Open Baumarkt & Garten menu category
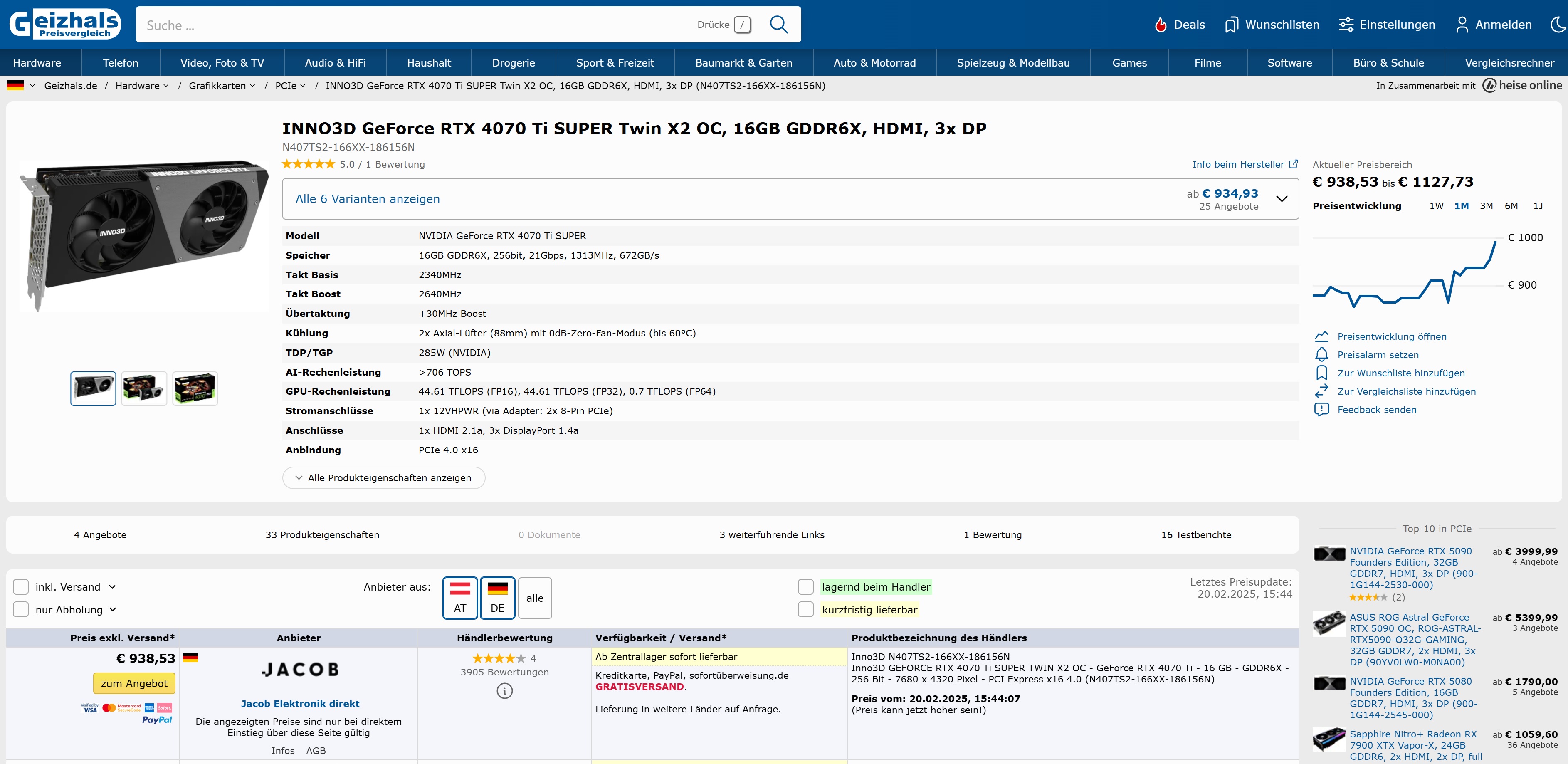 pos(743,63)
